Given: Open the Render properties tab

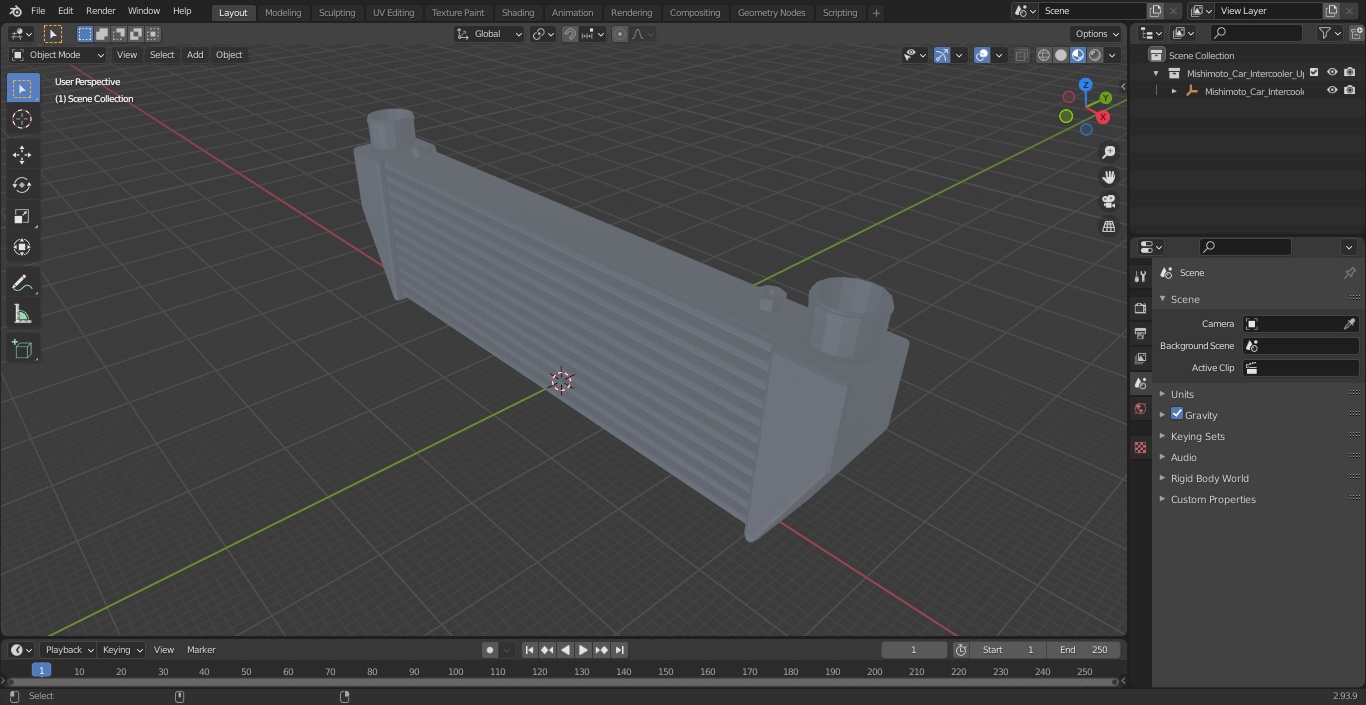Looking at the screenshot, I should point(1140,308).
